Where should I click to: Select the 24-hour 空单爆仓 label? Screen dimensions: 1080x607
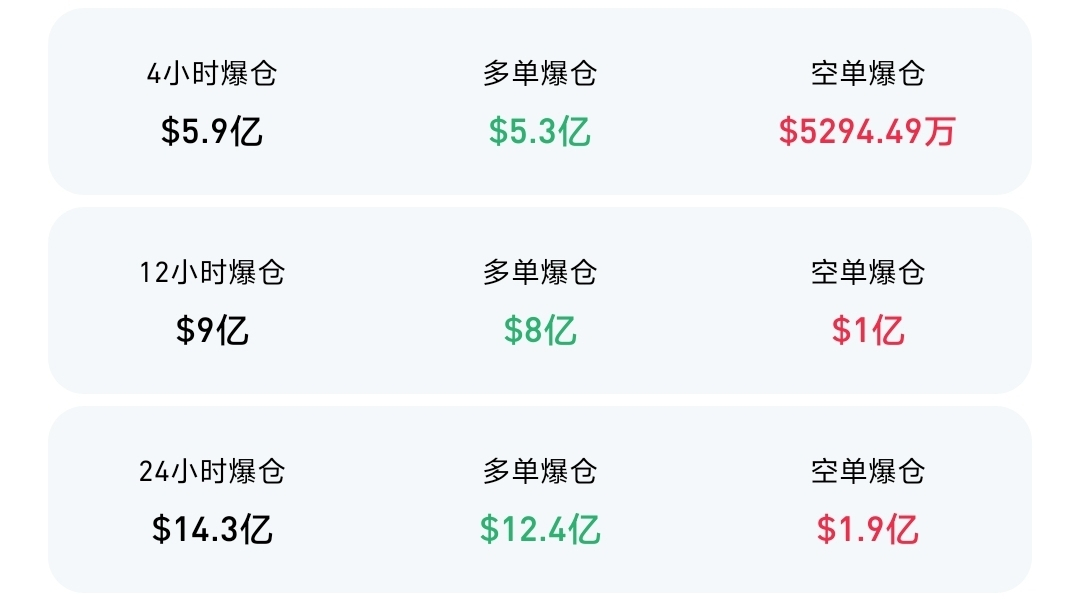click(x=868, y=471)
